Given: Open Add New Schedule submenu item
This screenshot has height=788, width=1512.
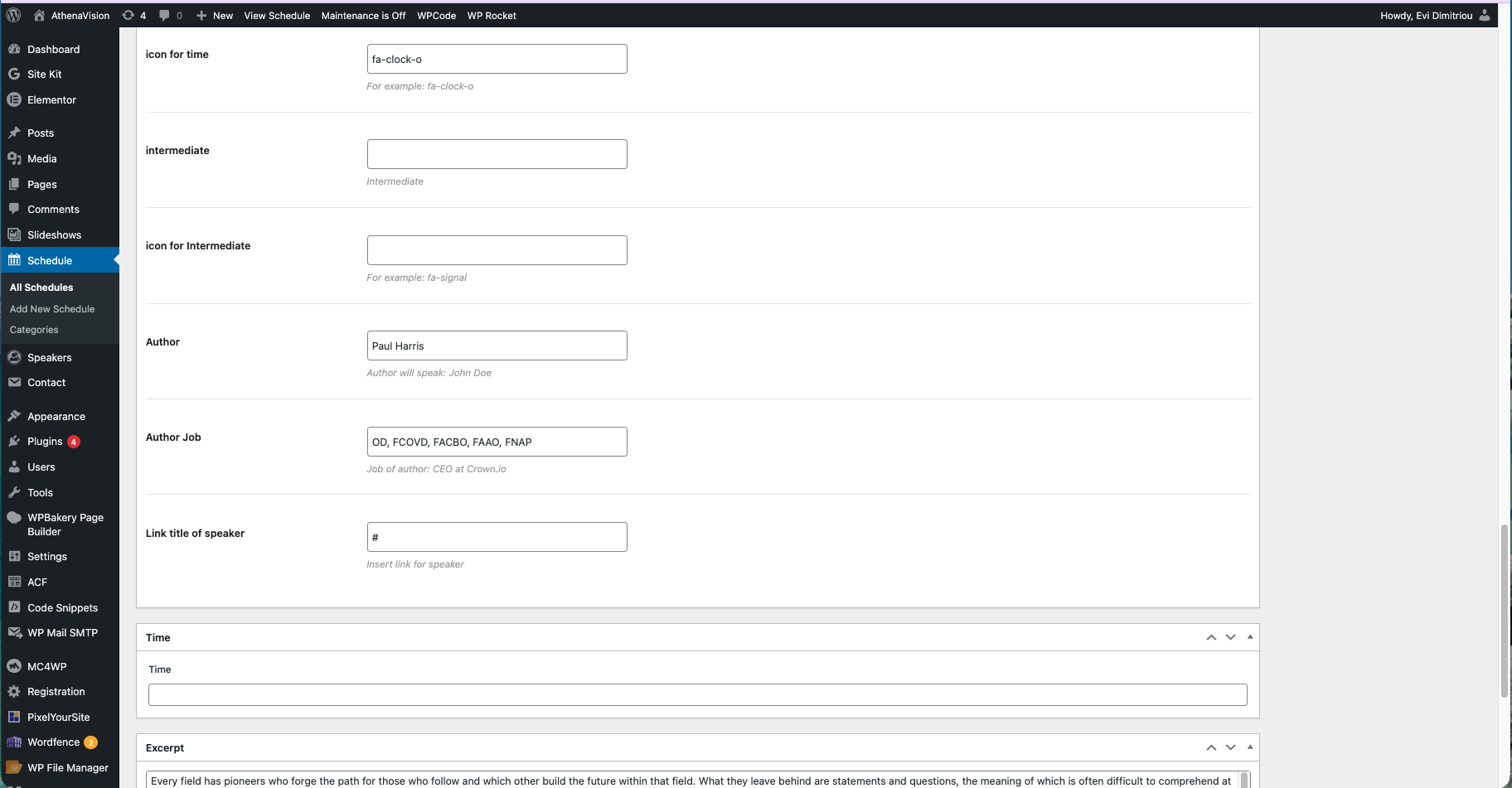Looking at the screenshot, I should 52,309.
